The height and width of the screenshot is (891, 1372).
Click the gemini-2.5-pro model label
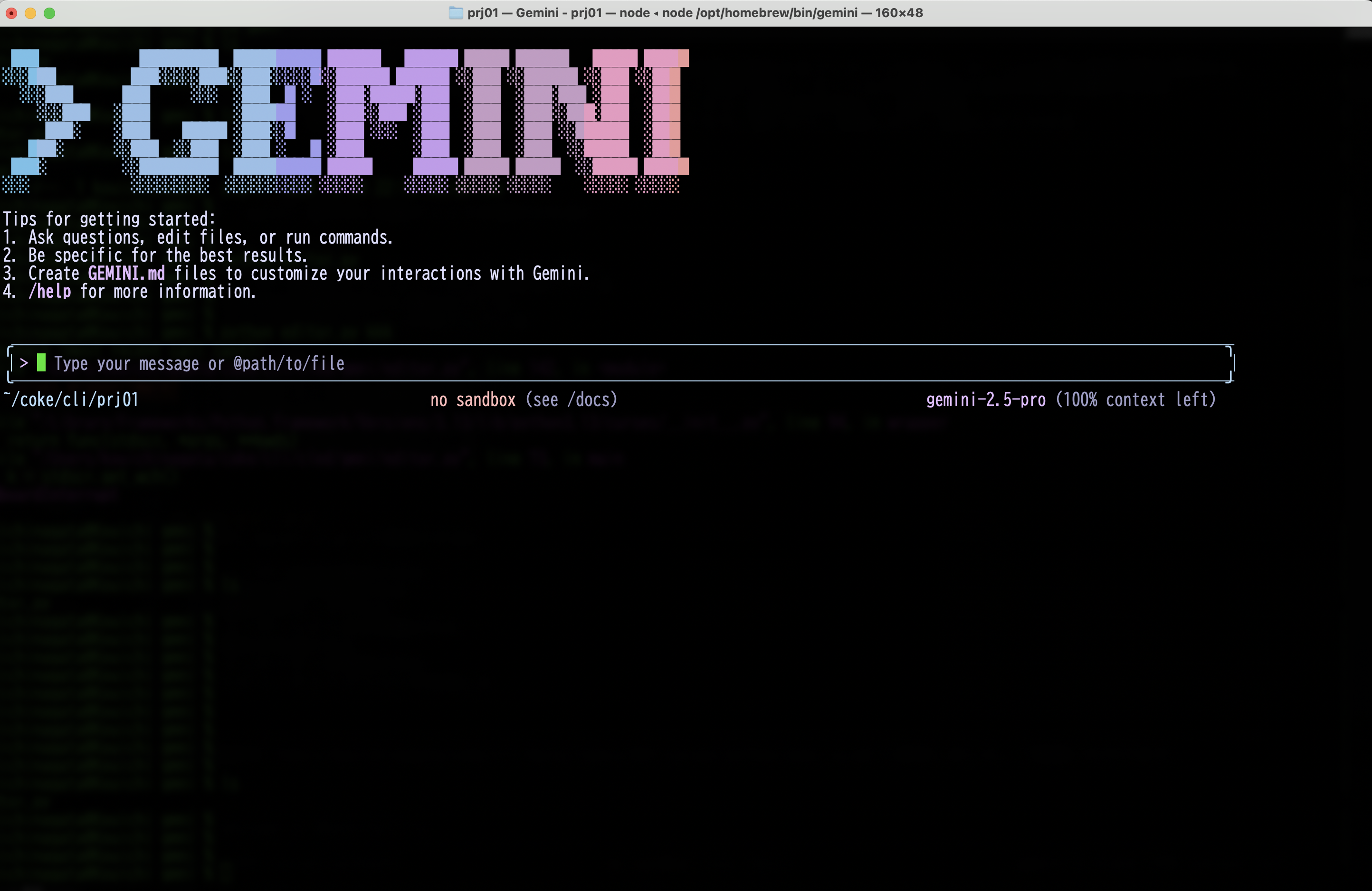[985, 400]
